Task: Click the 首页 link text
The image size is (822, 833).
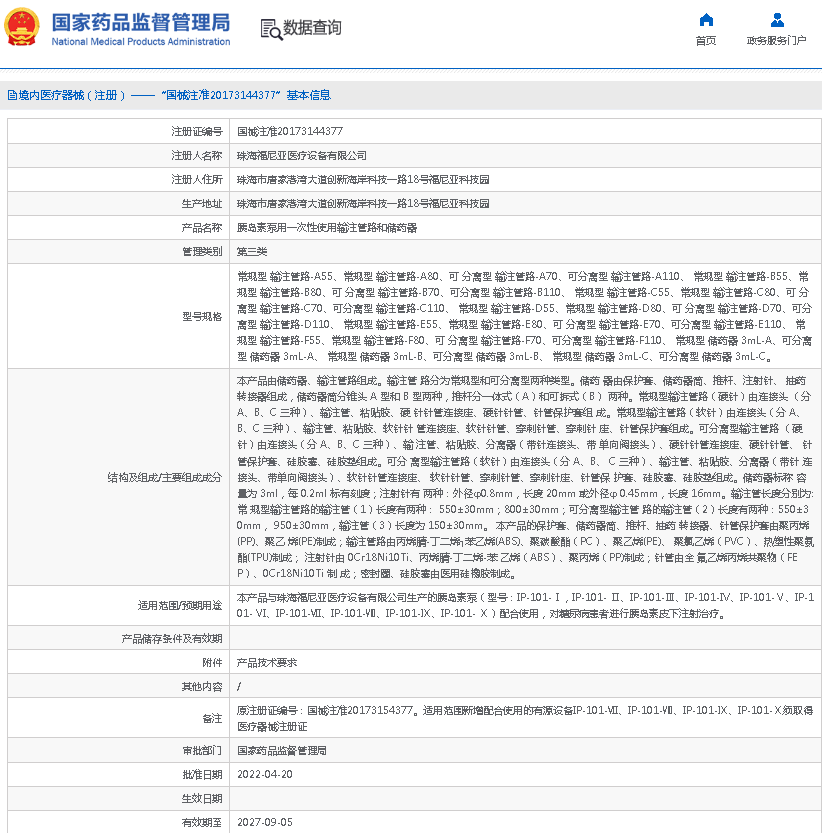Action: click(x=706, y=40)
